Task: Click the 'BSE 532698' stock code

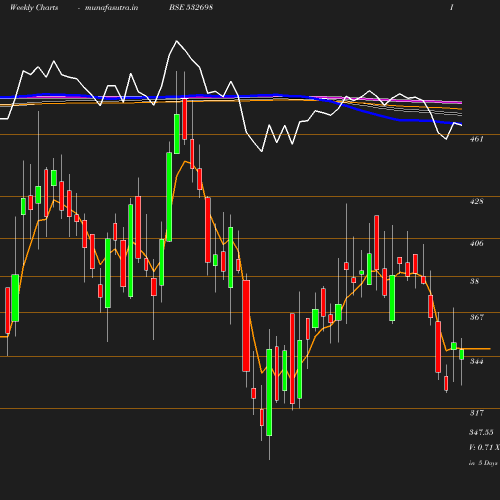Action: tap(191, 7)
